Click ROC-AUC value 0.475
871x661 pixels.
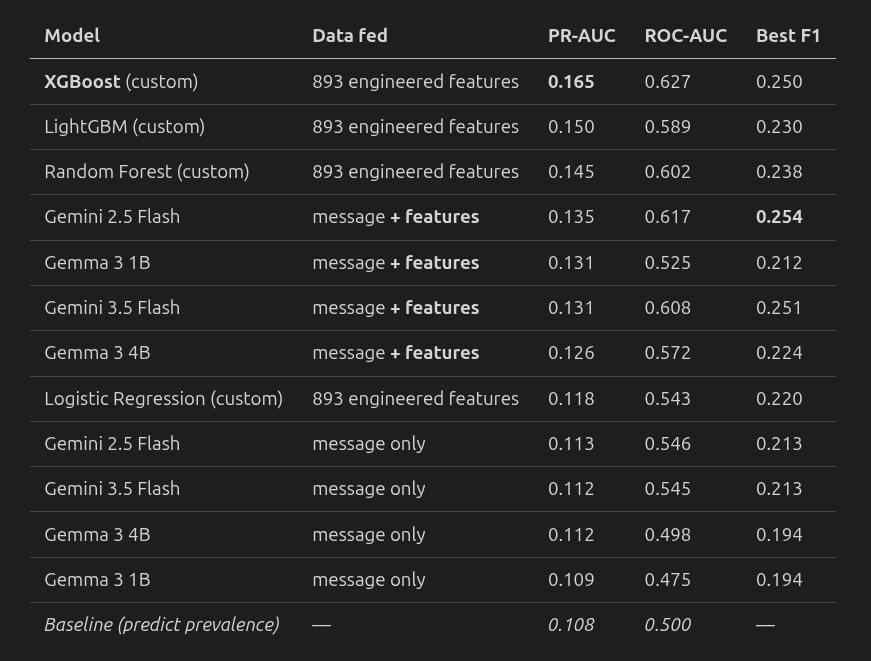[x=668, y=580]
